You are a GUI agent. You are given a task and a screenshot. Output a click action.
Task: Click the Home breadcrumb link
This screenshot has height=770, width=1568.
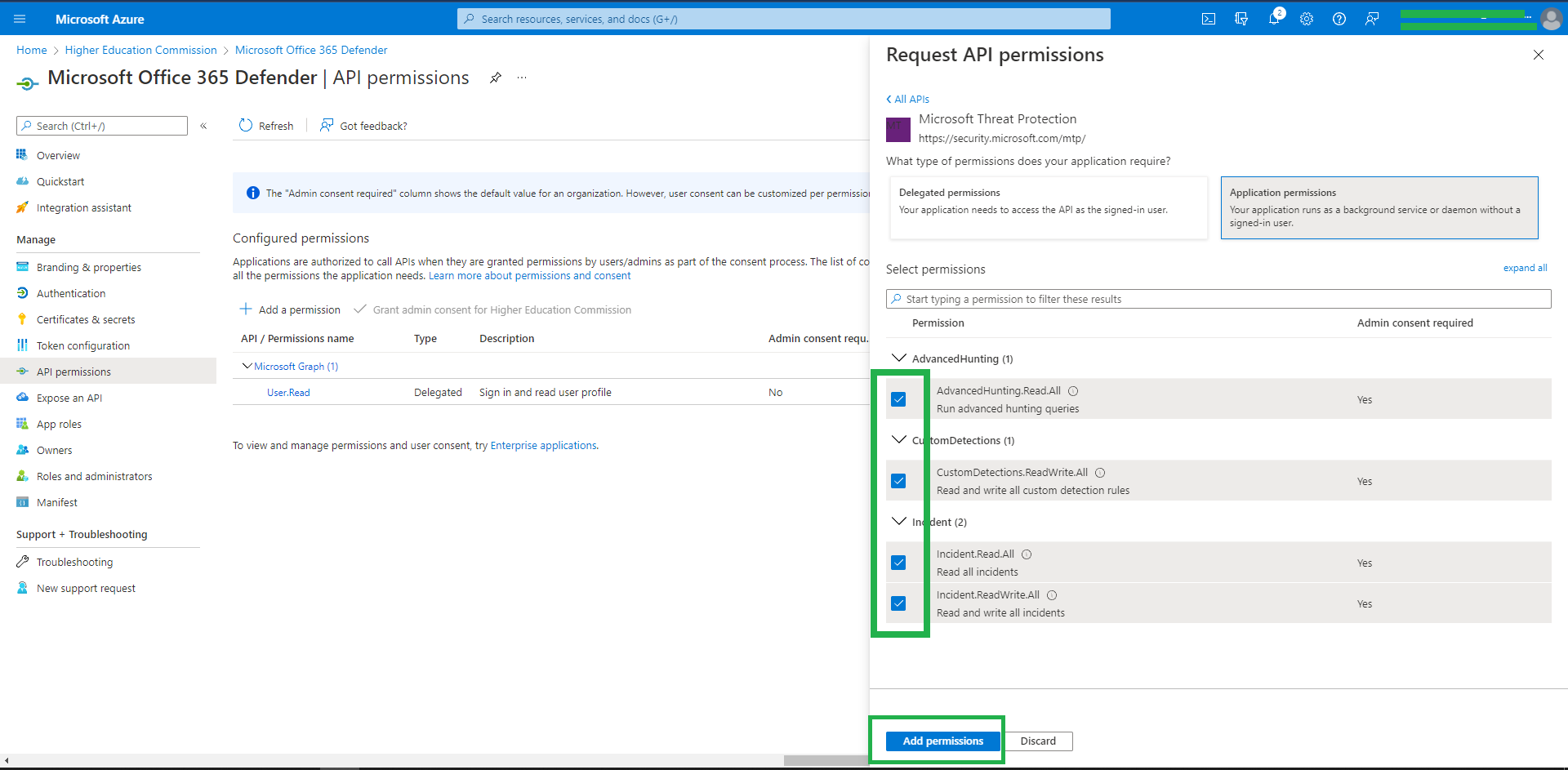32,50
